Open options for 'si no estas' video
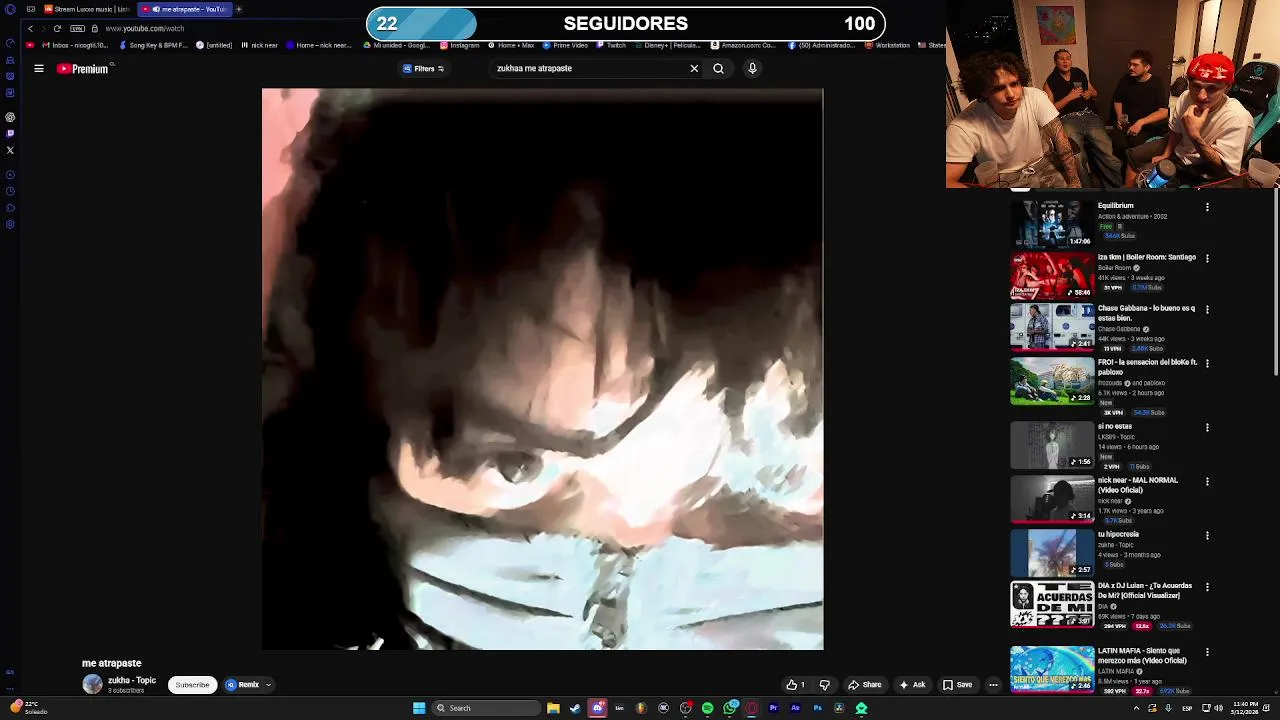The height and width of the screenshot is (720, 1280). click(1207, 427)
